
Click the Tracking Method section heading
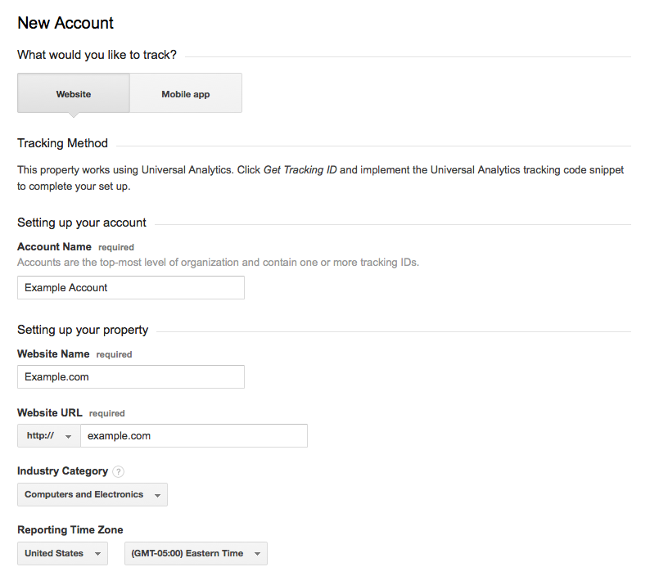point(62,143)
